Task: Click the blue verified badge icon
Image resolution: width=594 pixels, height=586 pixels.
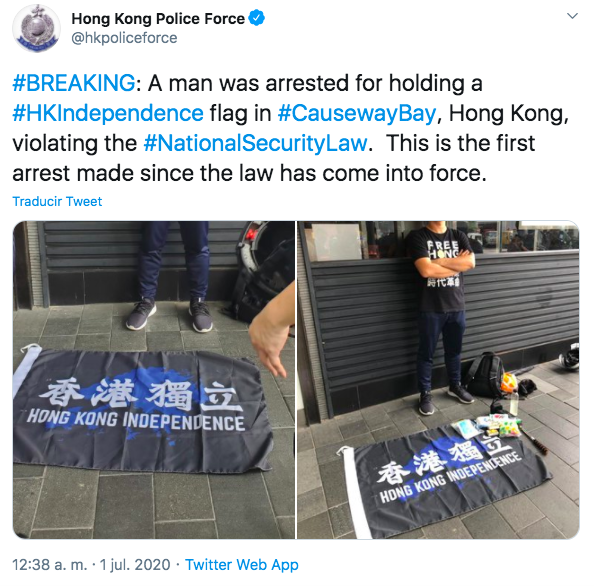Action: pyautogui.click(x=256, y=18)
